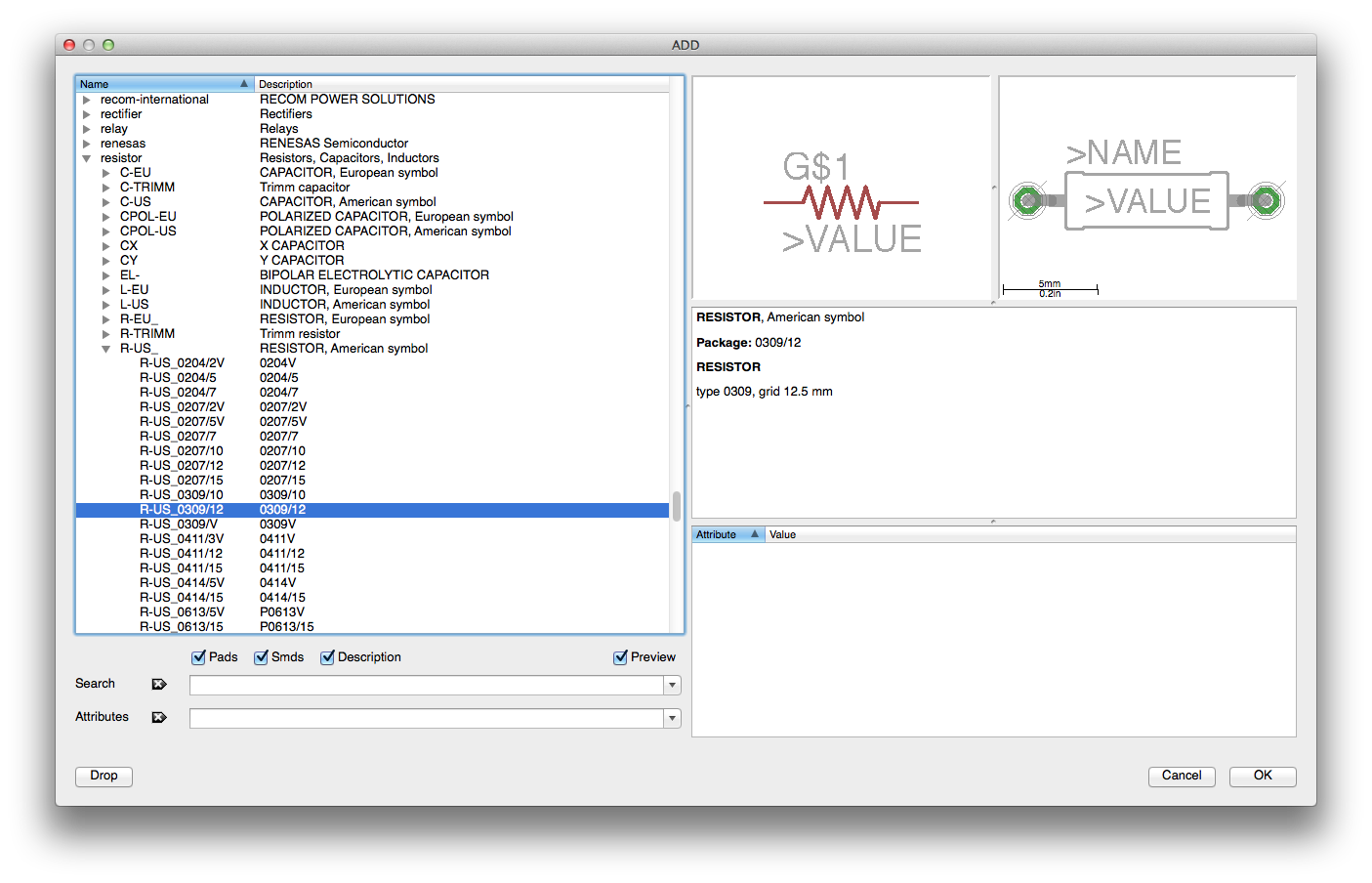
Task: Collapse the resistor library
Action: point(87,158)
